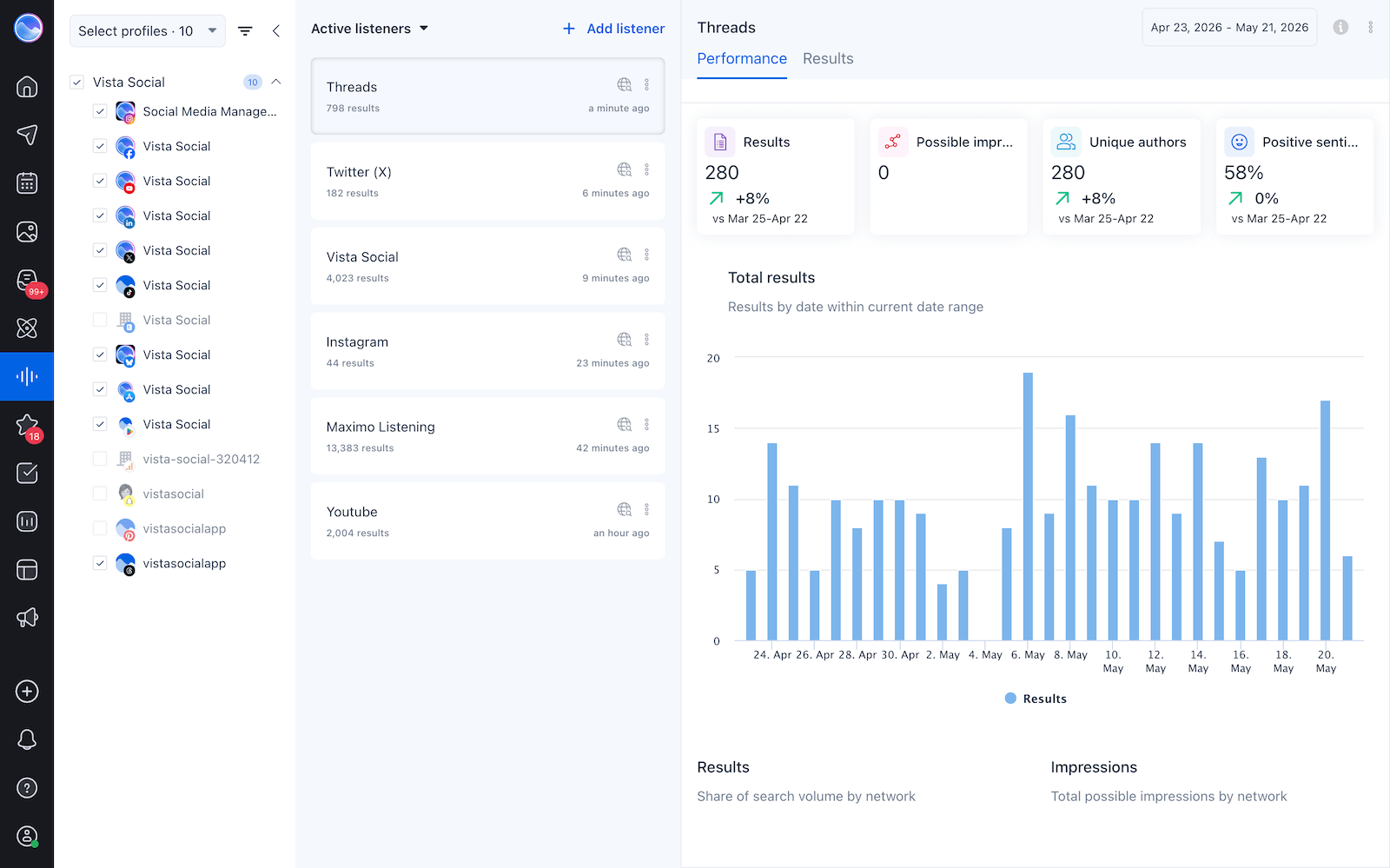Open the Select profiles · 10 dropdown
The height and width of the screenshot is (868, 1390).
coord(148,31)
